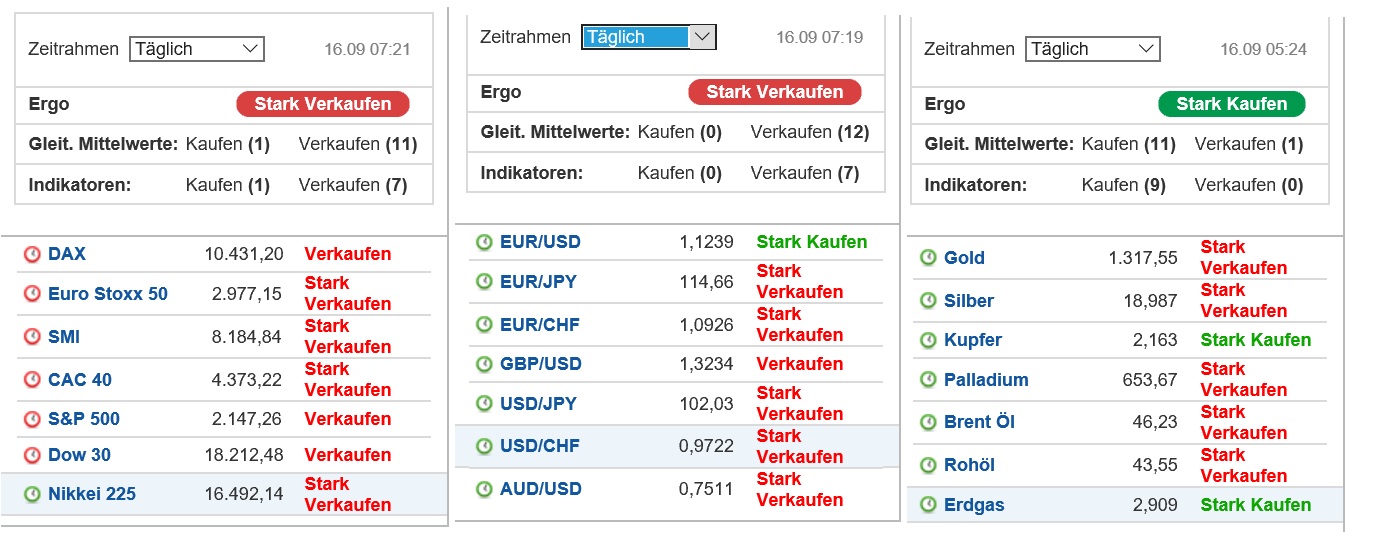Viewport: 1380px width, 554px height.
Task: Expand the Zeitrahmen dropdown above the Gold list
Action: point(1092,49)
